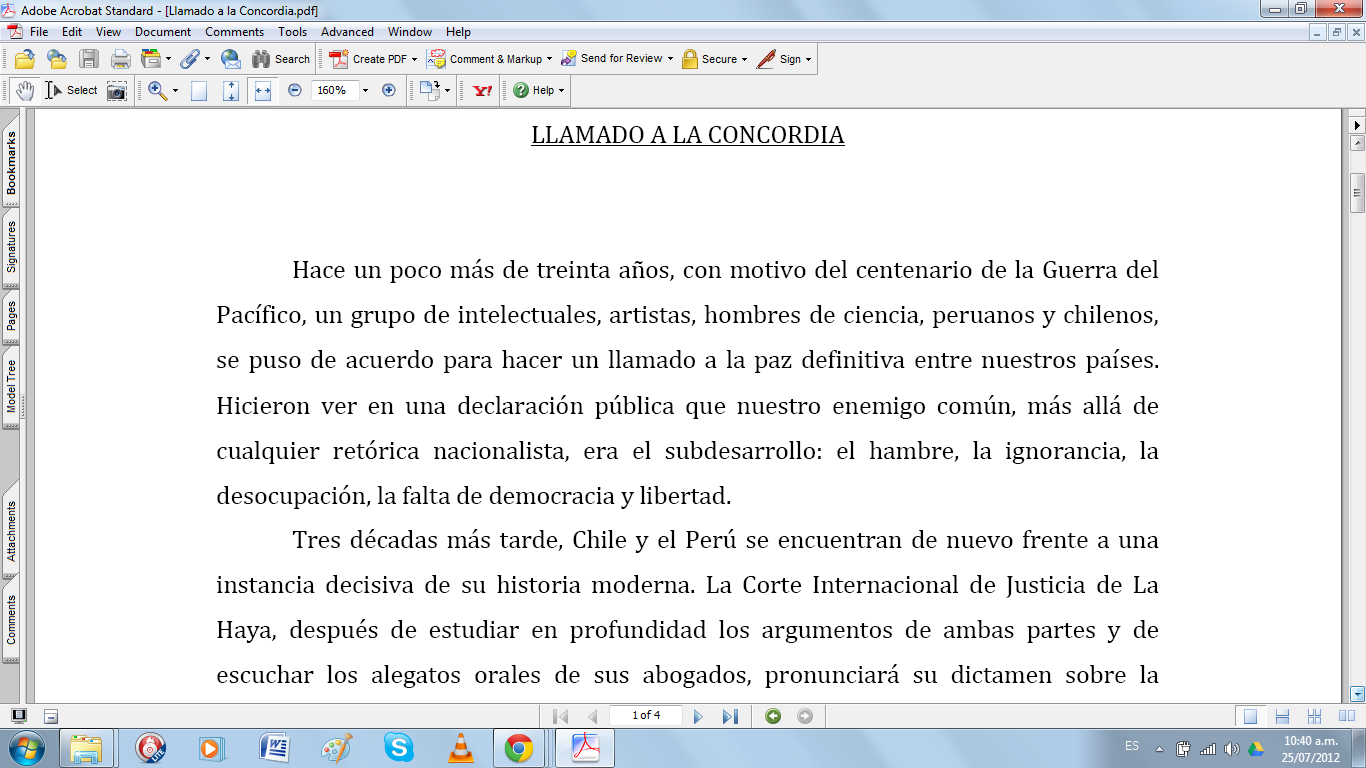This screenshot has height=768, width=1366.
Task: Click the Open file folder icon
Action: (25, 59)
